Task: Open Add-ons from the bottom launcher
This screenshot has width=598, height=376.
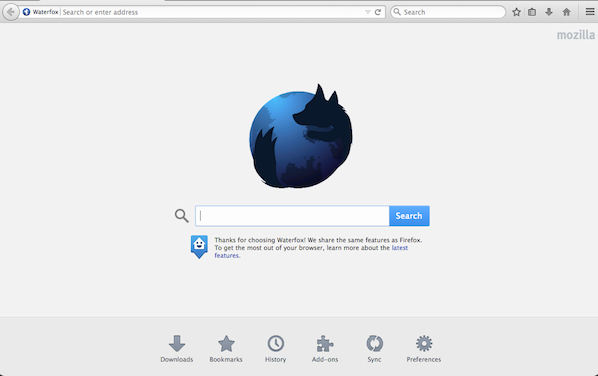Action: pyautogui.click(x=325, y=349)
